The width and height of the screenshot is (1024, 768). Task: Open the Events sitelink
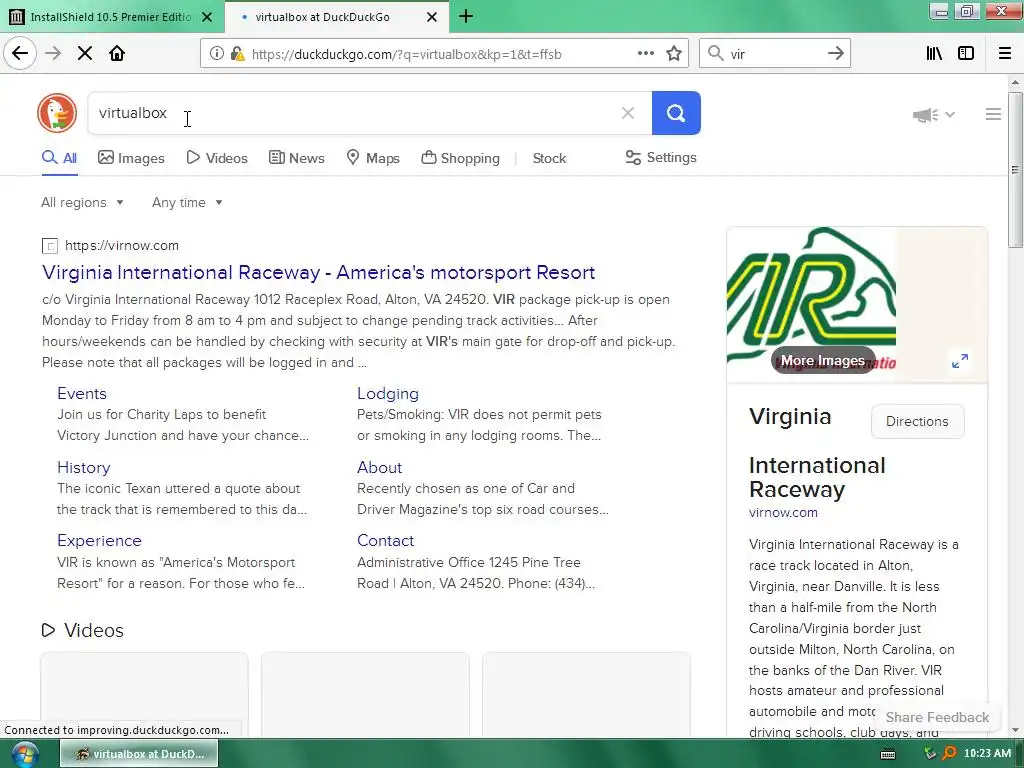pos(82,393)
